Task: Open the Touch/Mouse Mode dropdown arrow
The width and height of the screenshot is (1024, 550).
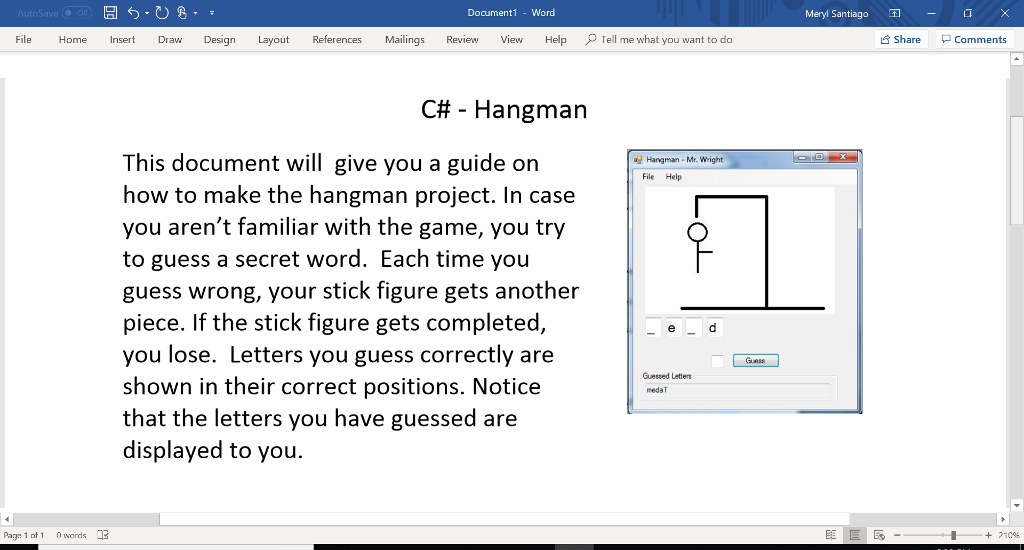Action: pos(195,13)
